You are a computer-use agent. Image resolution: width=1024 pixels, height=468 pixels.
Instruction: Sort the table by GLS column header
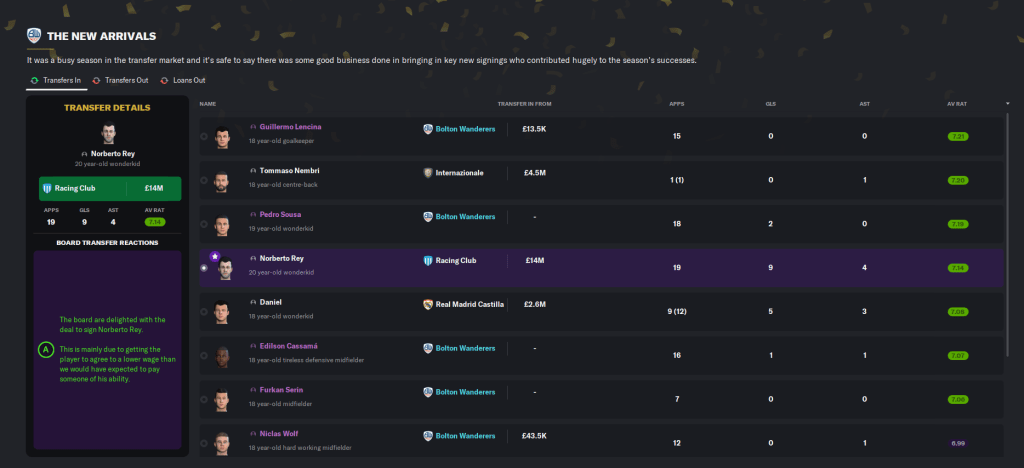point(770,103)
